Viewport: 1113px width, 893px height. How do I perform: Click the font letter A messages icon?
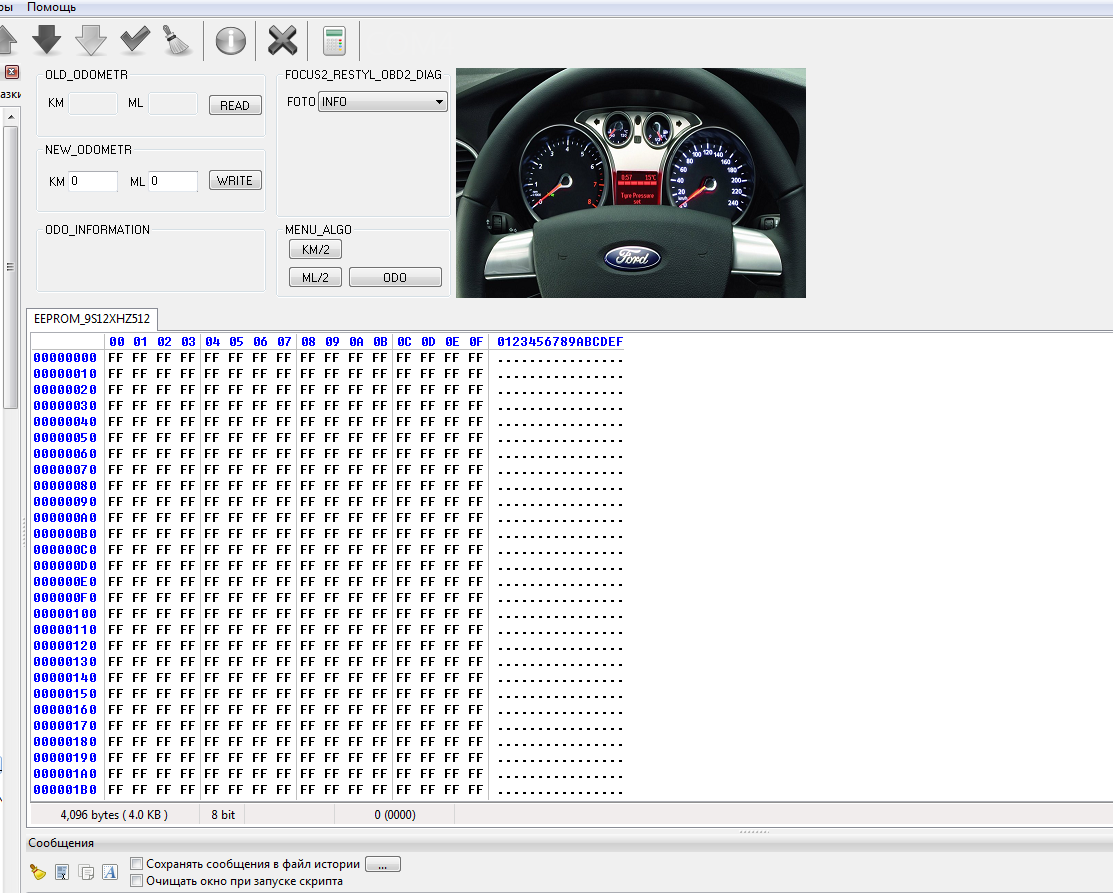tap(110, 872)
